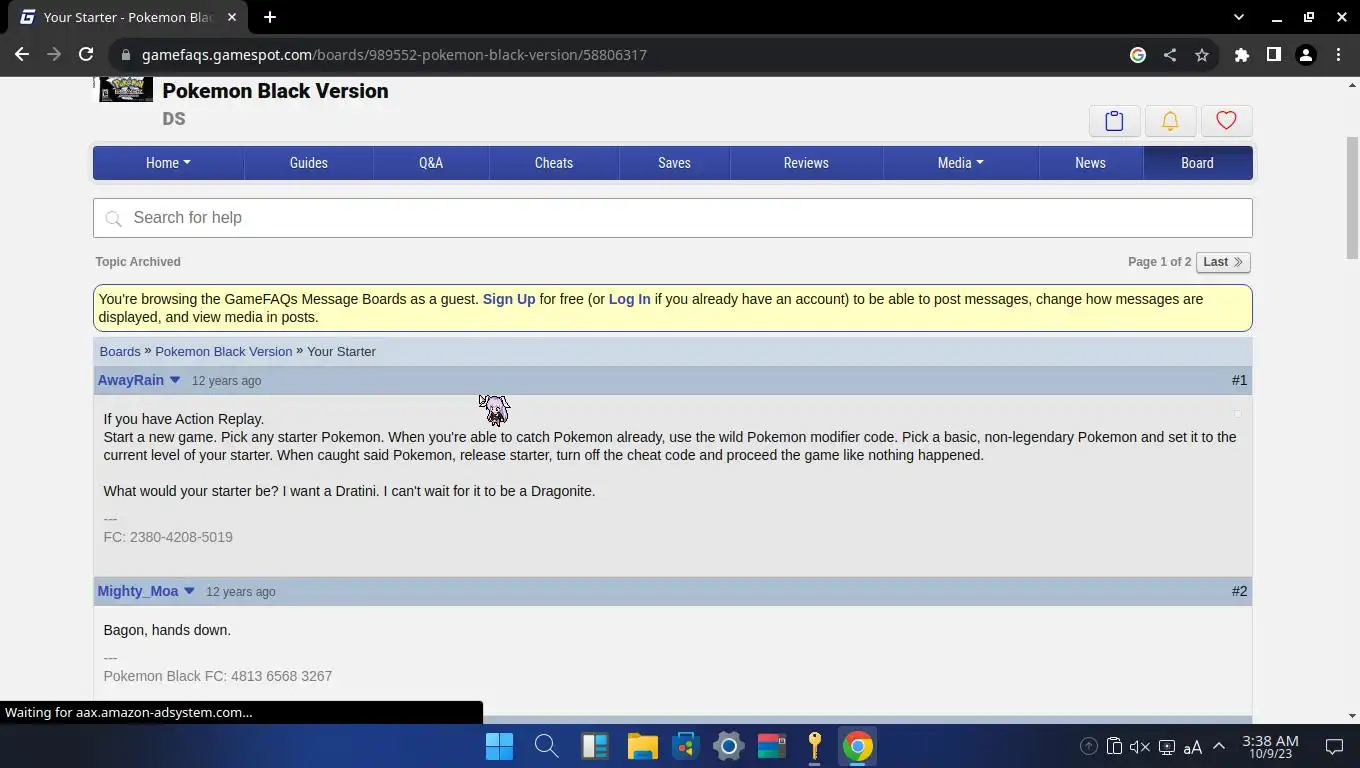Click the Last page button

(1223, 262)
